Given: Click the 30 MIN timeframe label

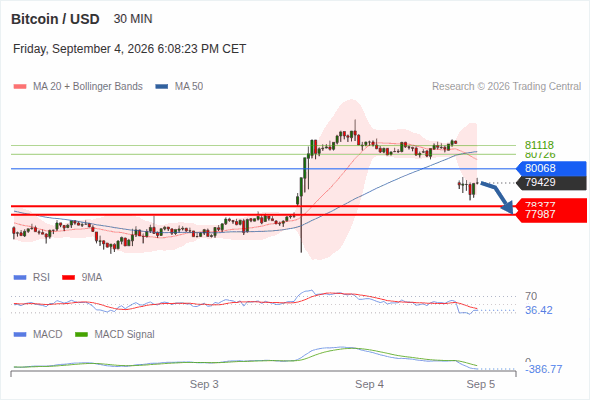Looking at the screenshot, I should click(x=133, y=19).
